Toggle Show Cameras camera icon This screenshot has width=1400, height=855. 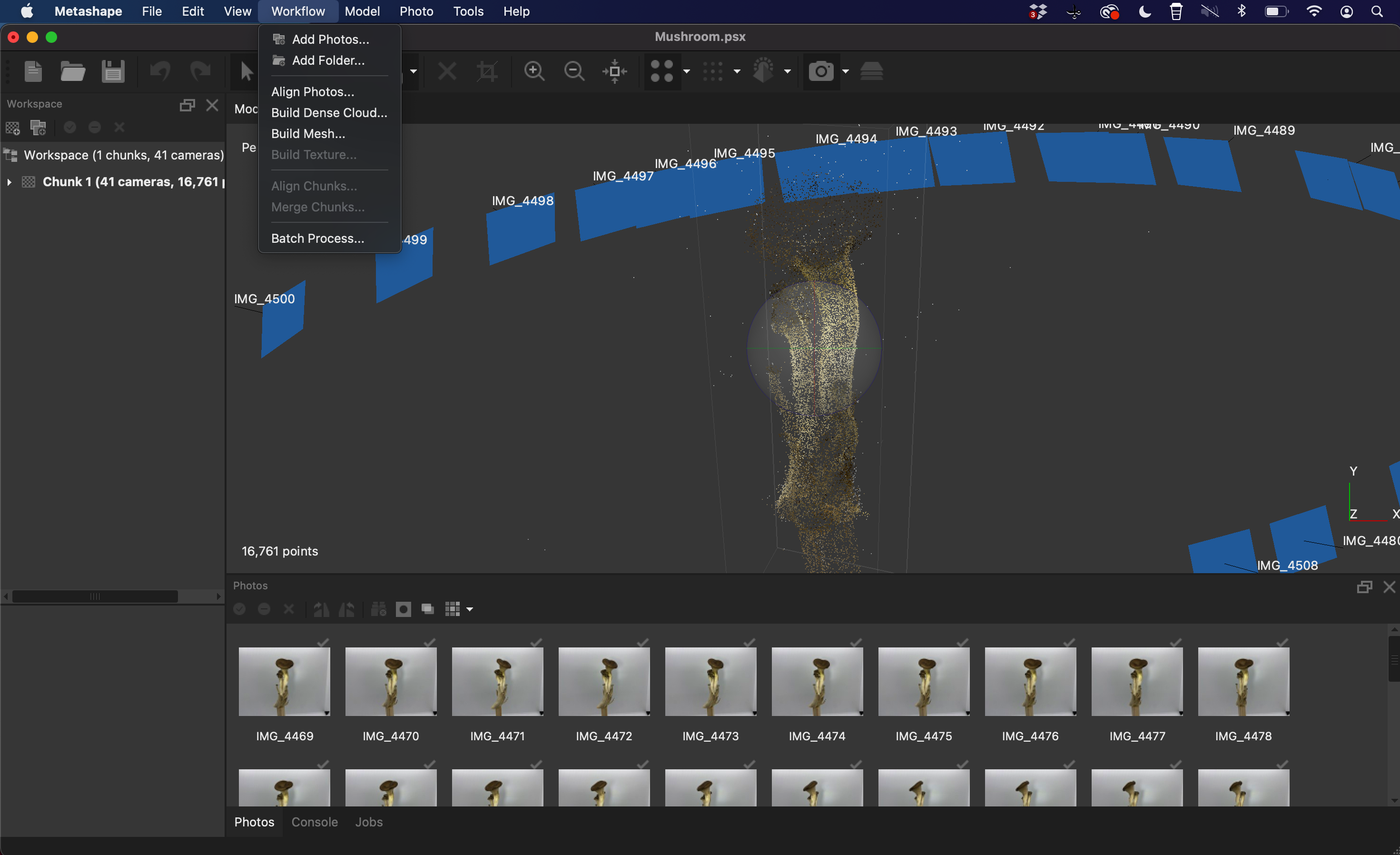[821, 71]
